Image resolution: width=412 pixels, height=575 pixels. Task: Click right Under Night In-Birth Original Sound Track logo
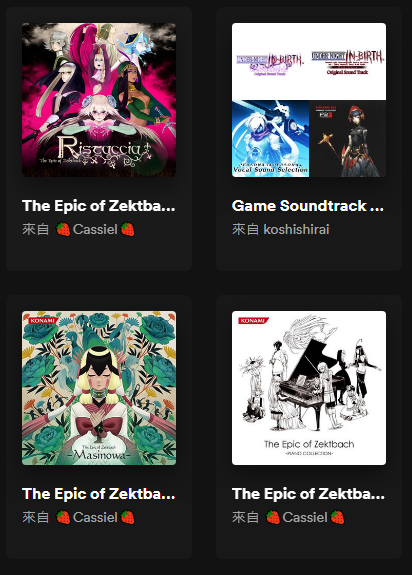pyautogui.click(x=347, y=62)
